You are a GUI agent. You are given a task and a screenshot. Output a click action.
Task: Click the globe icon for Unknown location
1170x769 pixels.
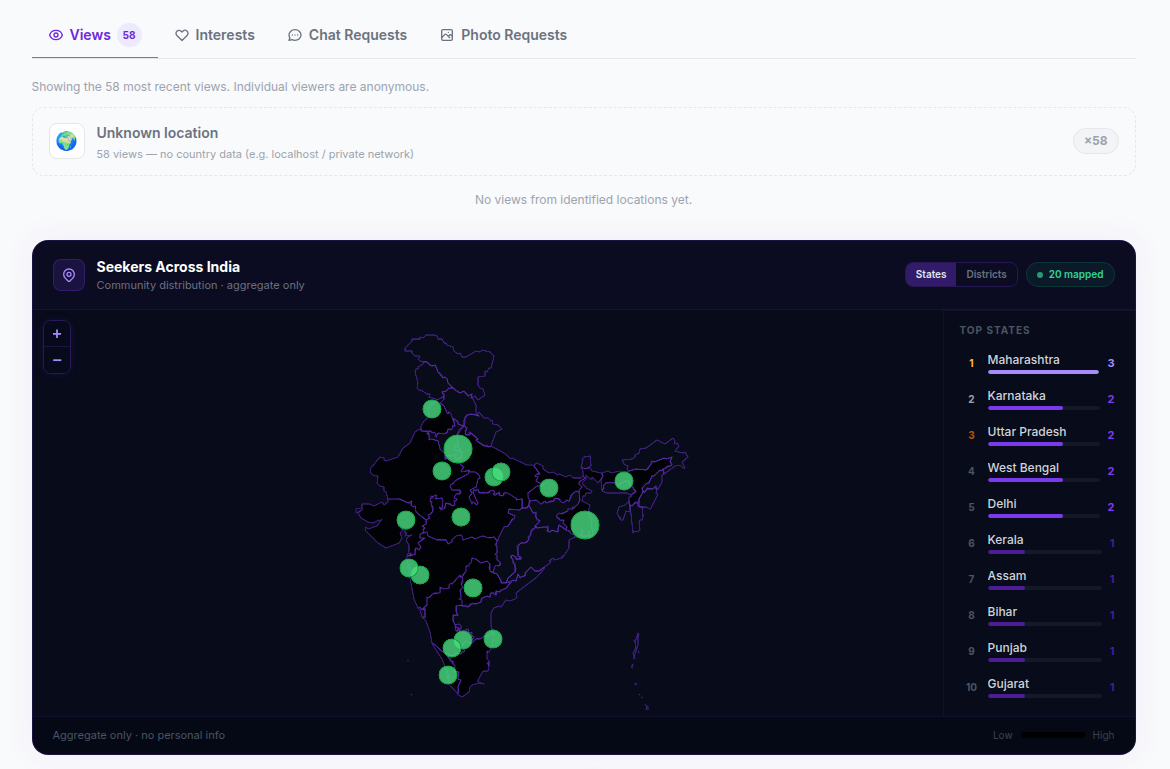click(67, 141)
